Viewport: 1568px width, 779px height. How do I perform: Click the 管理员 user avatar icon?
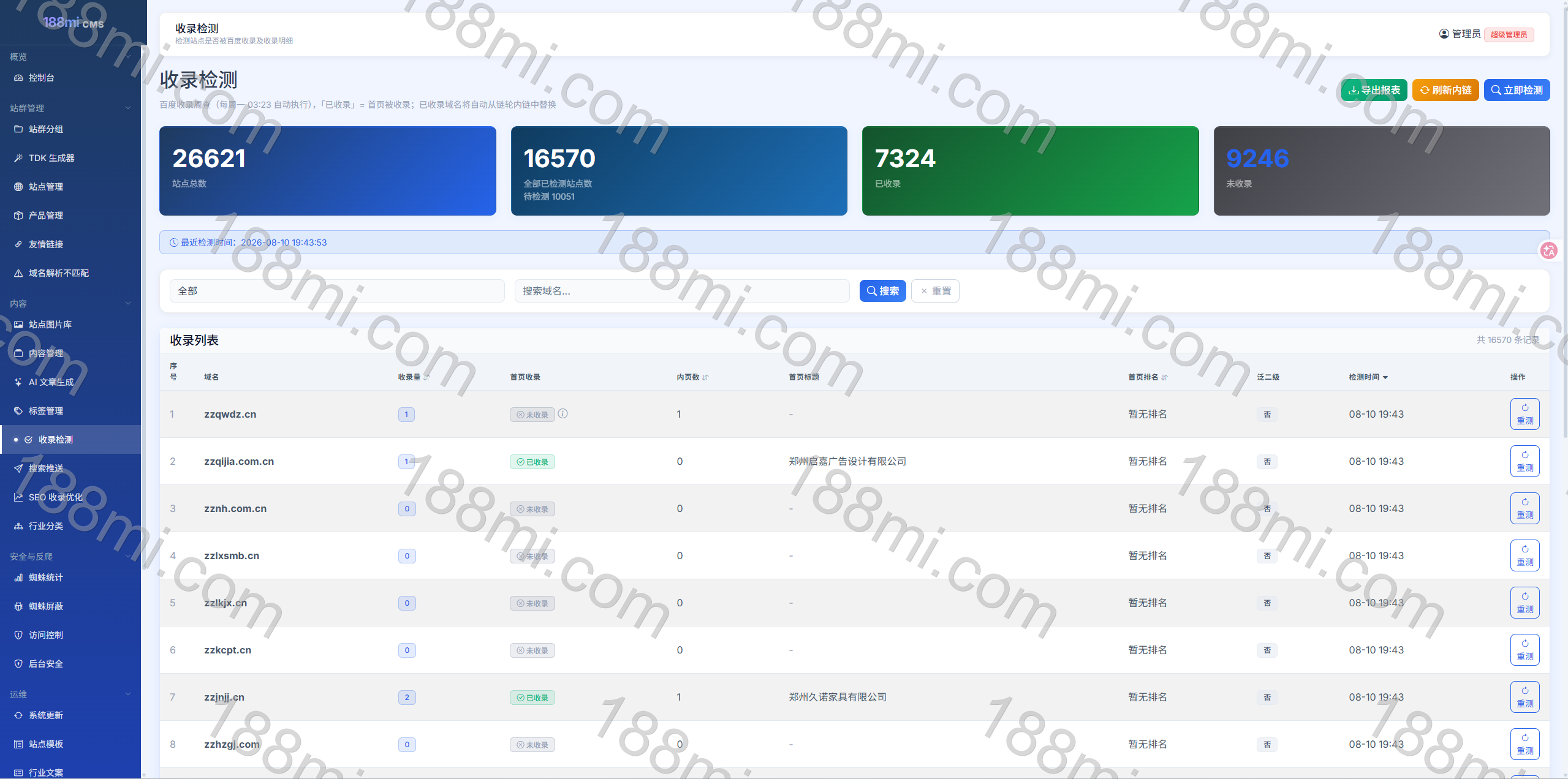click(x=1444, y=34)
